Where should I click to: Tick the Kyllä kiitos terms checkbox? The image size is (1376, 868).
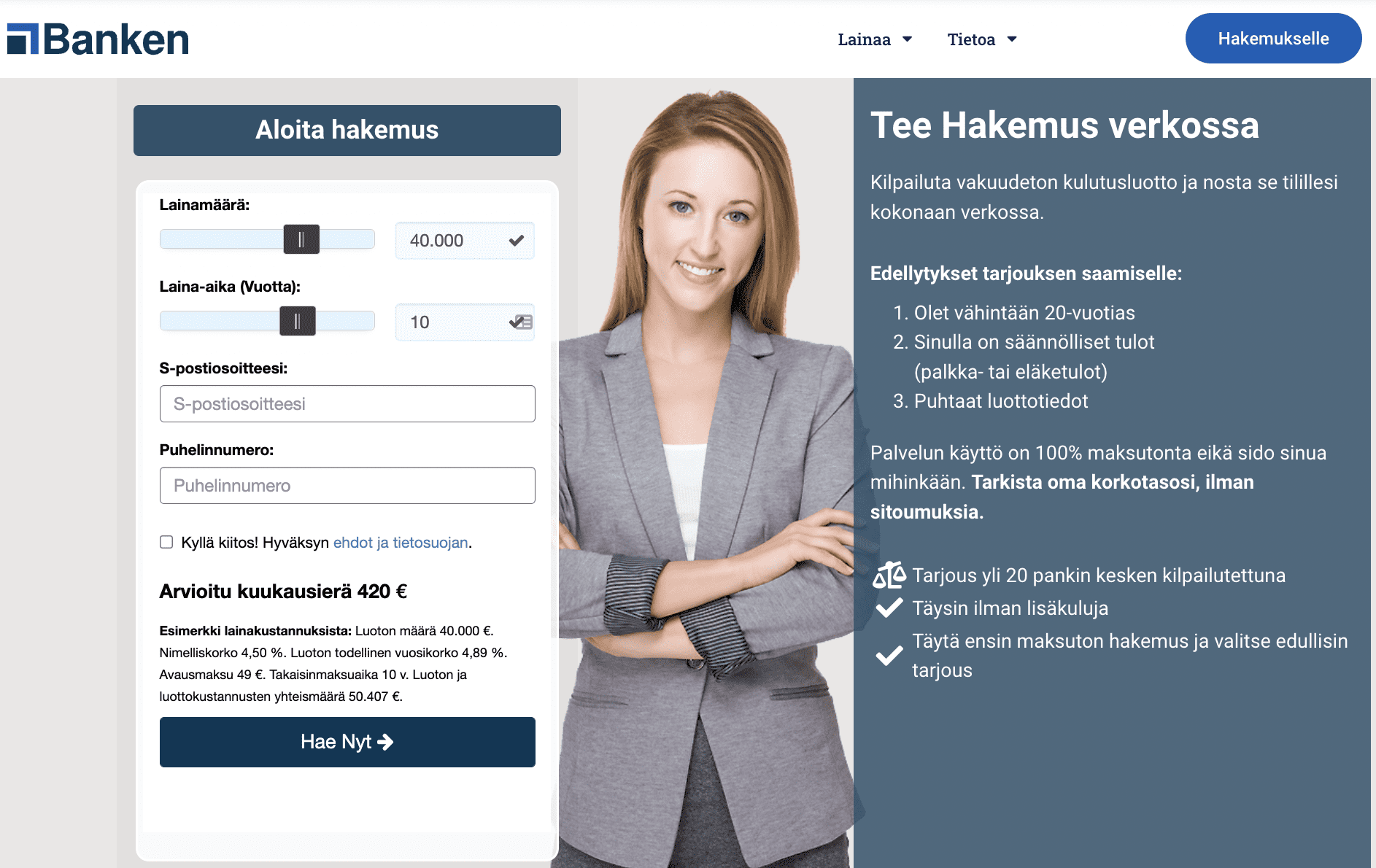pyautogui.click(x=166, y=542)
